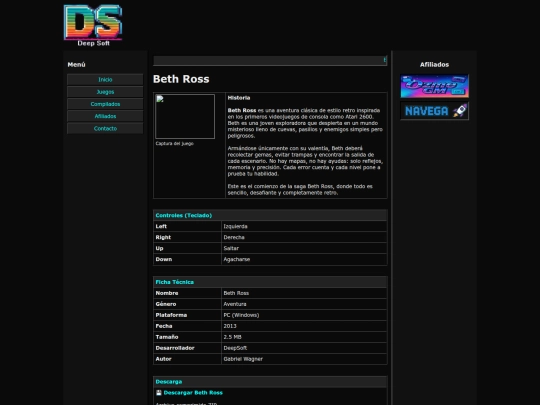Click the Plataforma row label
The width and height of the screenshot is (540, 405).
[x=171, y=315]
